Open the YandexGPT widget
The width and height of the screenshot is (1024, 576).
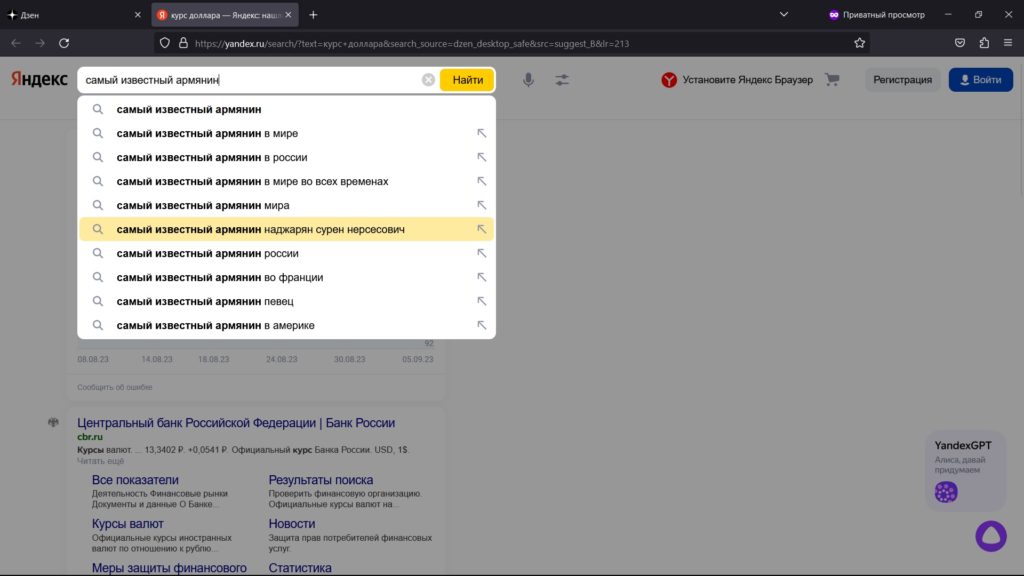click(965, 470)
